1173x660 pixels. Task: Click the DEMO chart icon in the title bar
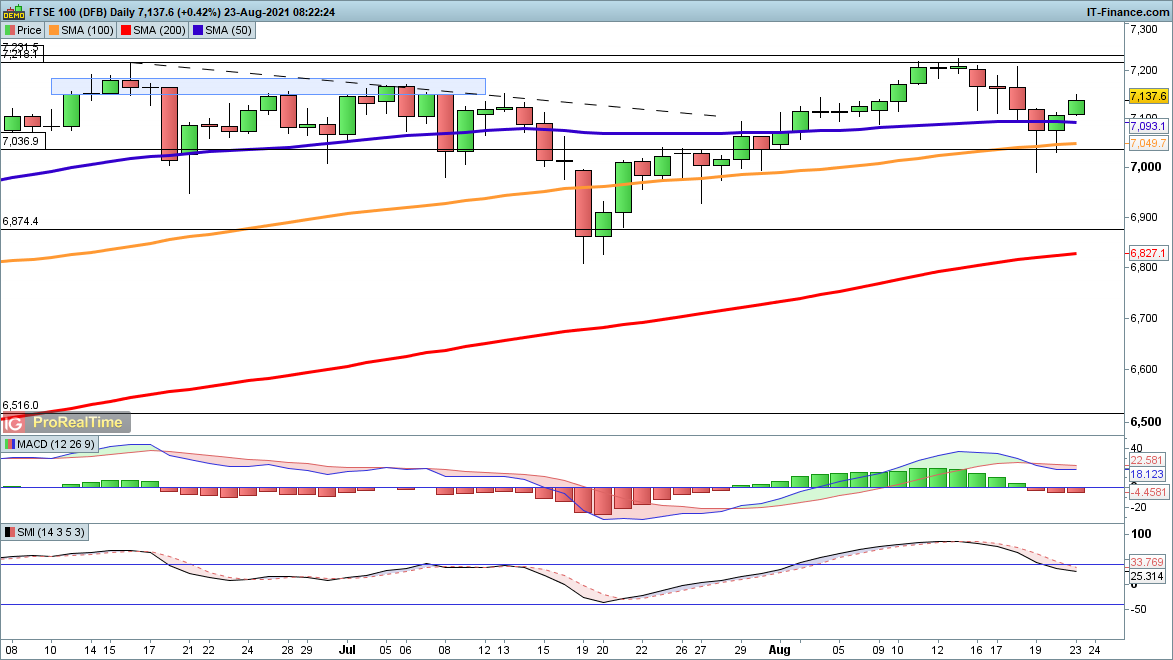pyautogui.click(x=12, y=12)
